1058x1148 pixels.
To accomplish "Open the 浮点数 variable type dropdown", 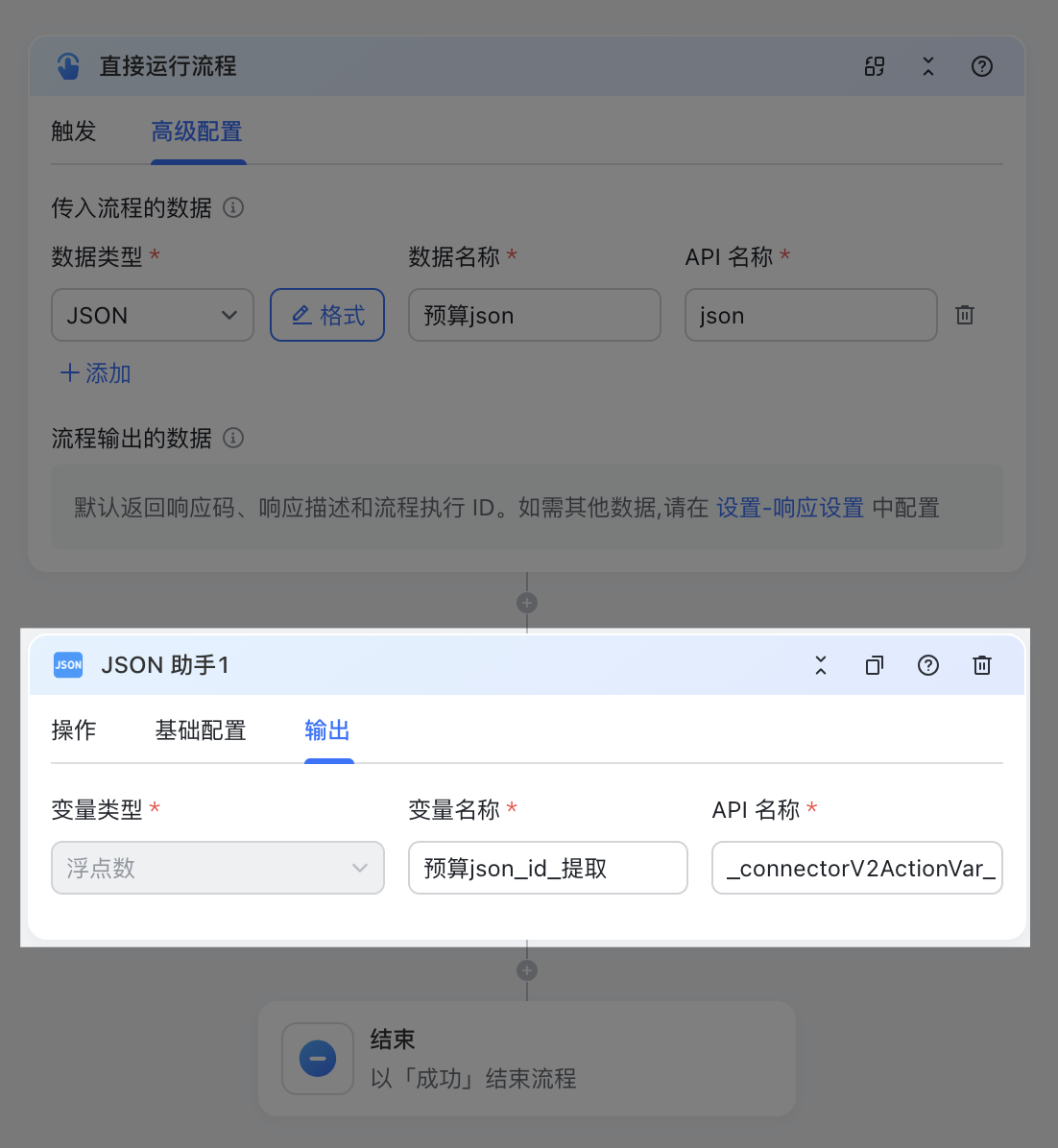I will tap(217, 867).
